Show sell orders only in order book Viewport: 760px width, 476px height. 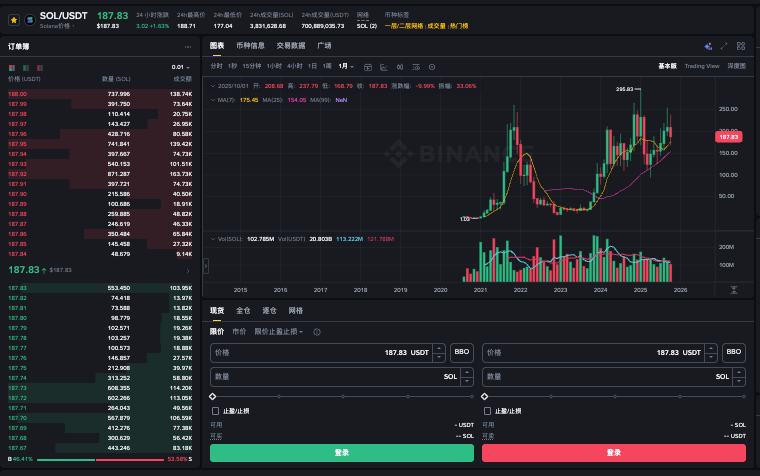click(x=40, y=67)
